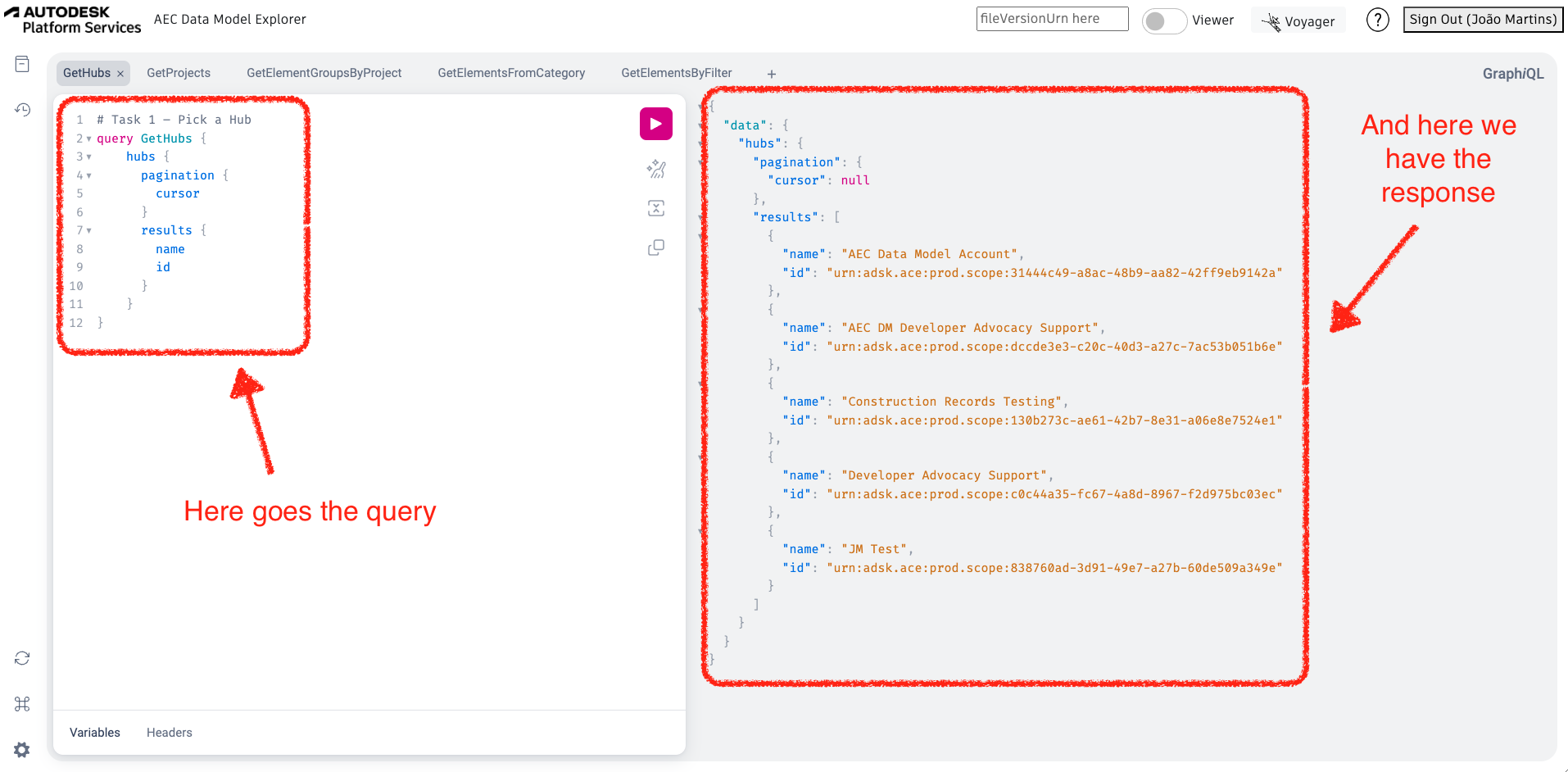Collapse the hubs block on line 3
The image size is (1568, 772).
[x=88, y=157]
